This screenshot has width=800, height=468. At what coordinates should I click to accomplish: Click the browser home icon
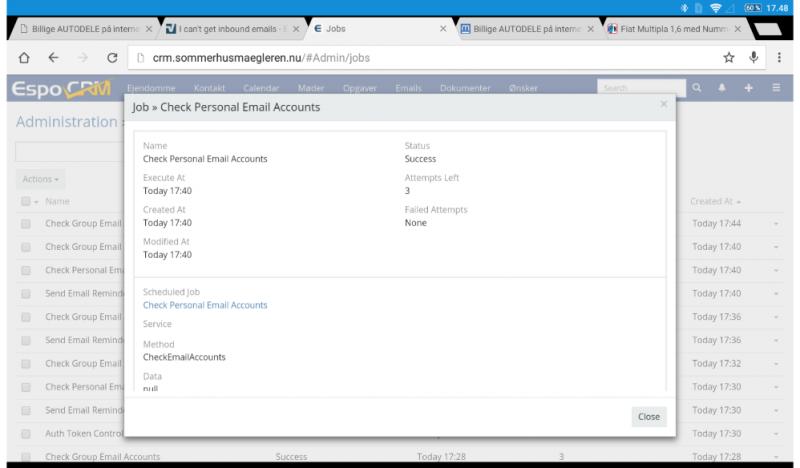pos(21,57)
